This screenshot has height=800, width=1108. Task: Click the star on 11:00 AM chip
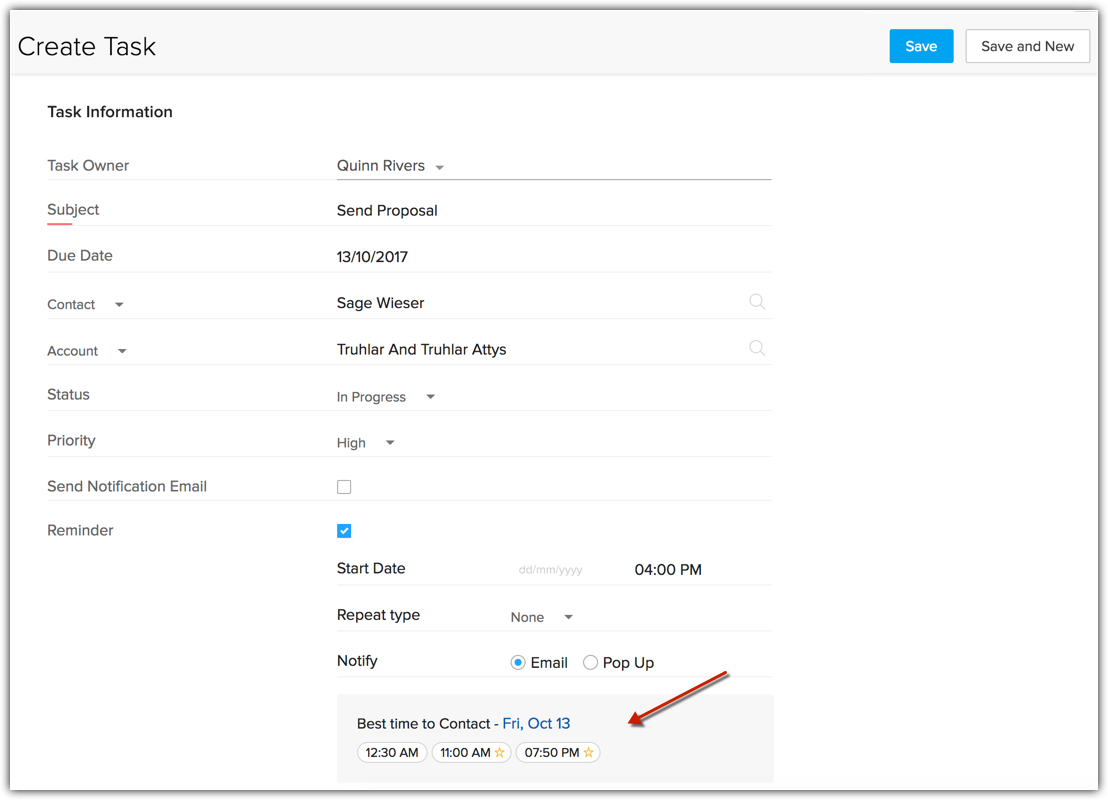[x=500, y=753]
